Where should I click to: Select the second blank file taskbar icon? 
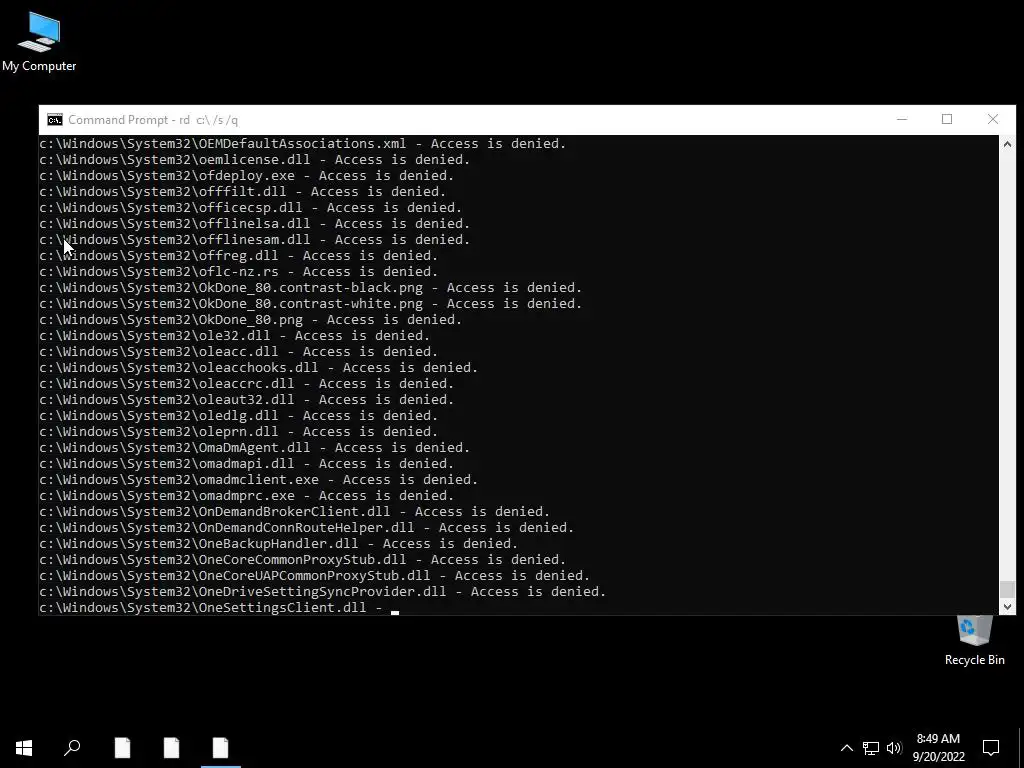(x=171, y=748)
